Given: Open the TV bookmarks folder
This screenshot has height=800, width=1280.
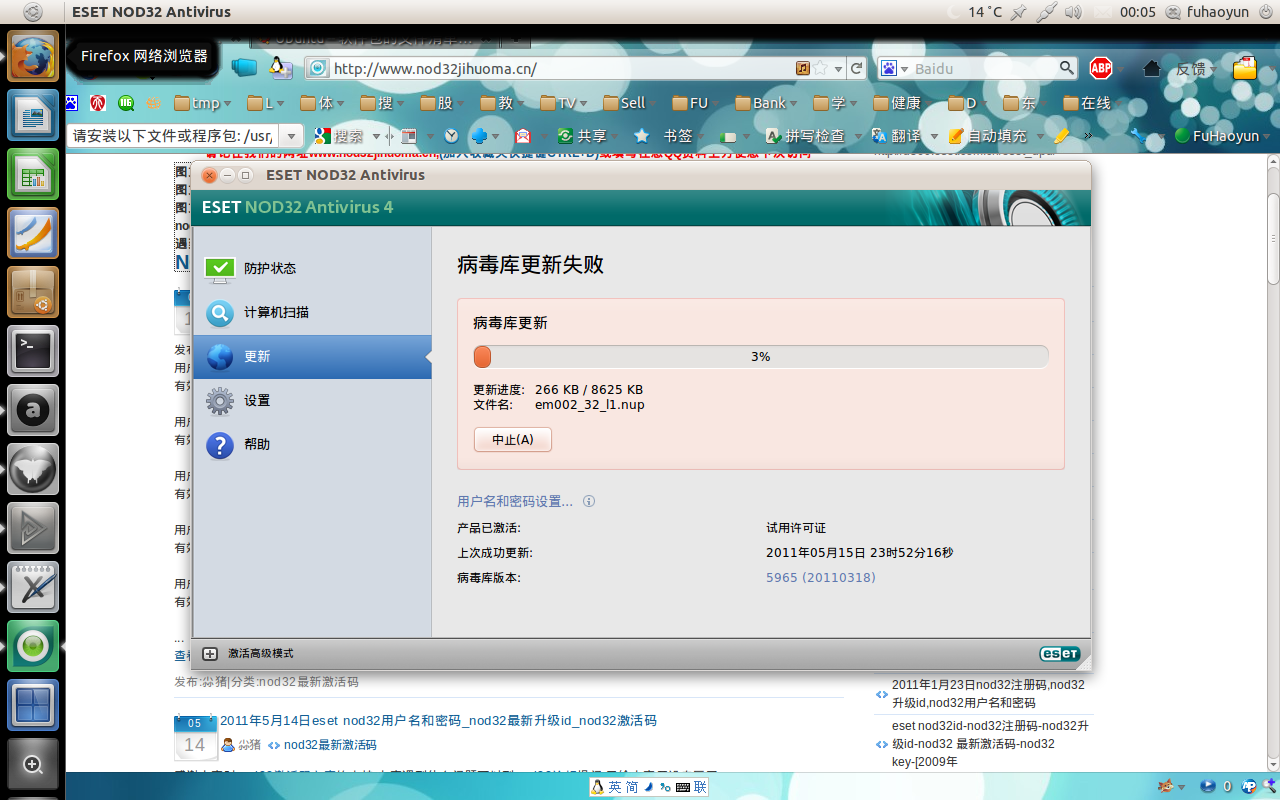Looking at the screenshot, I should 565,103.
